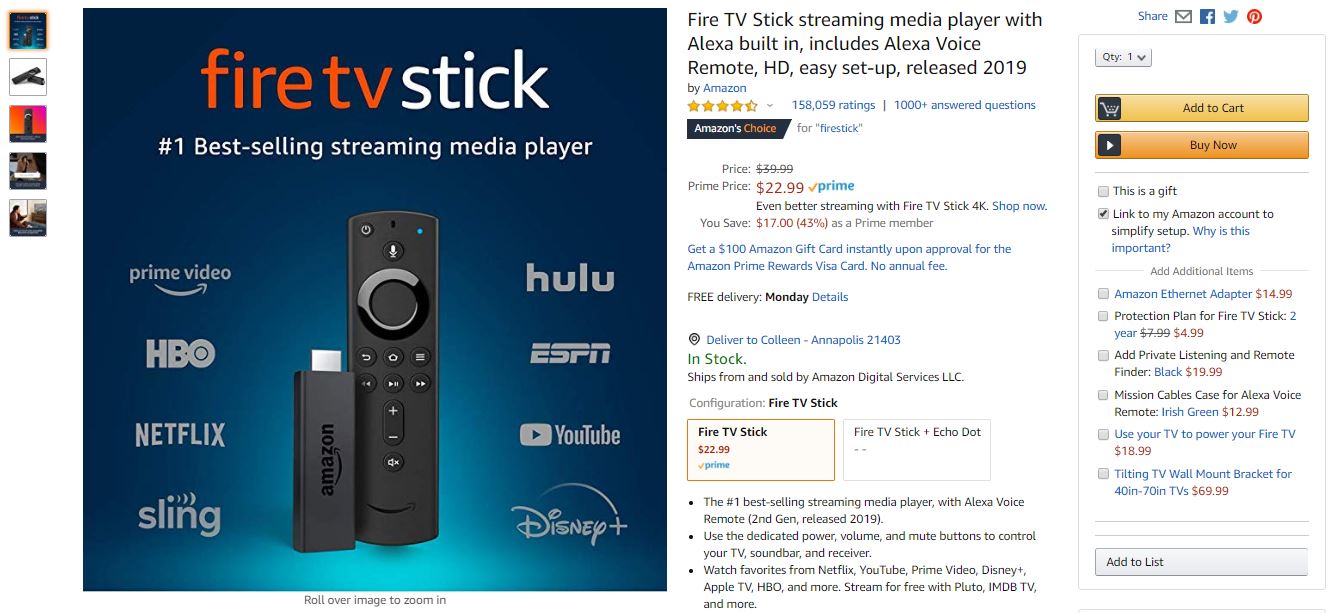The height and width of the screenshot is (613, 1338).
Task: Click the play arrow icon on Buy Now
Action: point(1109,145)
